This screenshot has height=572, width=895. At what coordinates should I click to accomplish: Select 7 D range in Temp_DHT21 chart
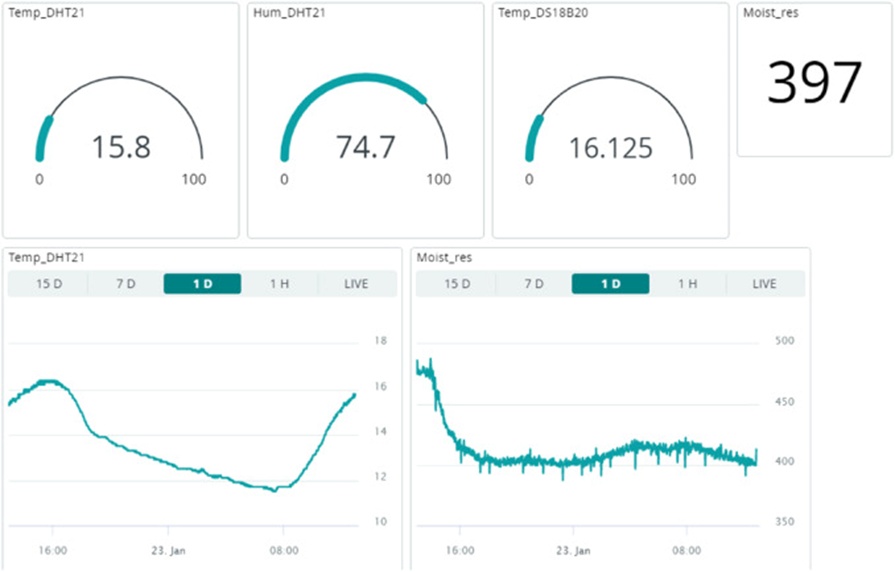[126, 284]
